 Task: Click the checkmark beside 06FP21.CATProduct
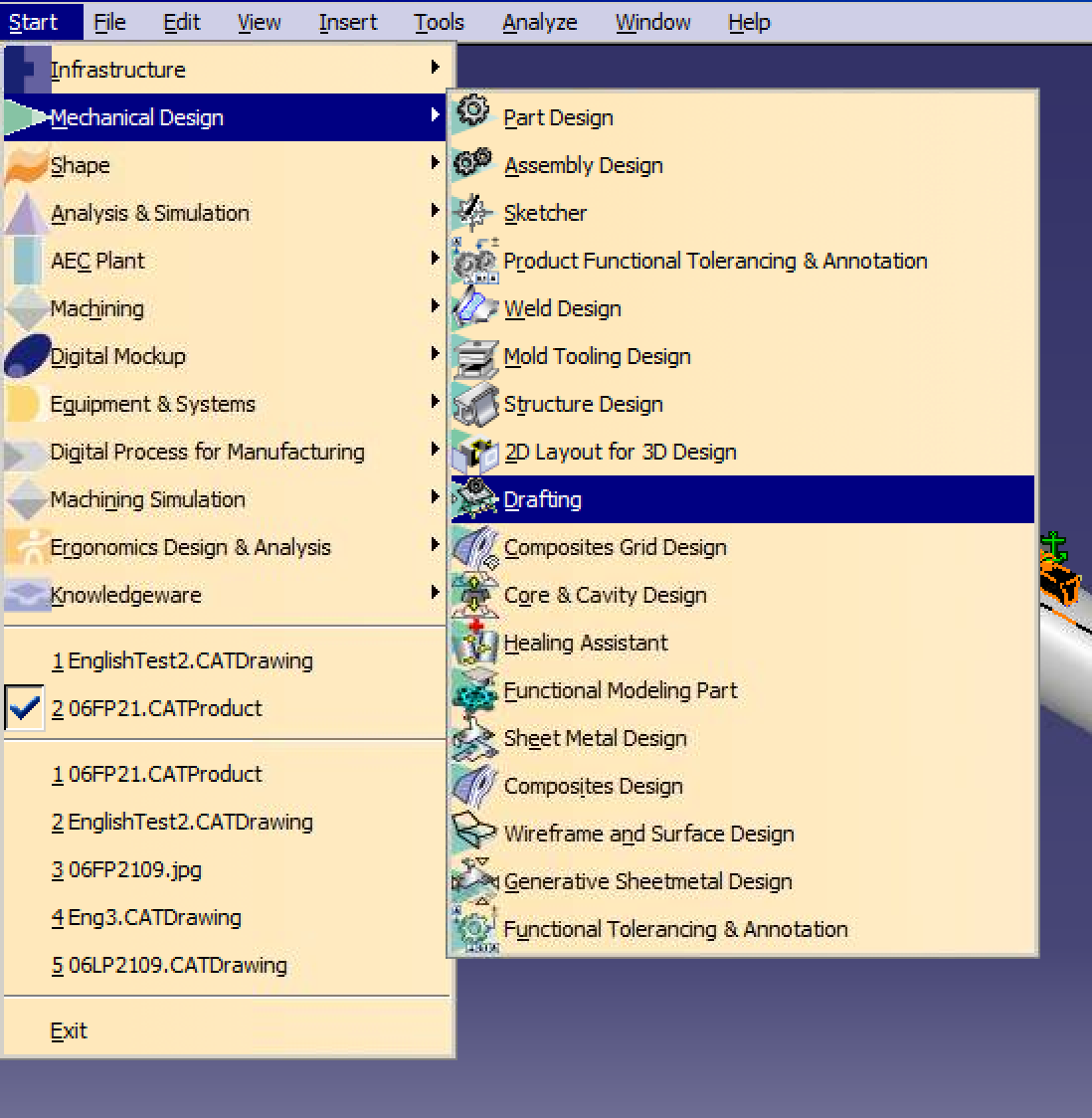[25, 708]
